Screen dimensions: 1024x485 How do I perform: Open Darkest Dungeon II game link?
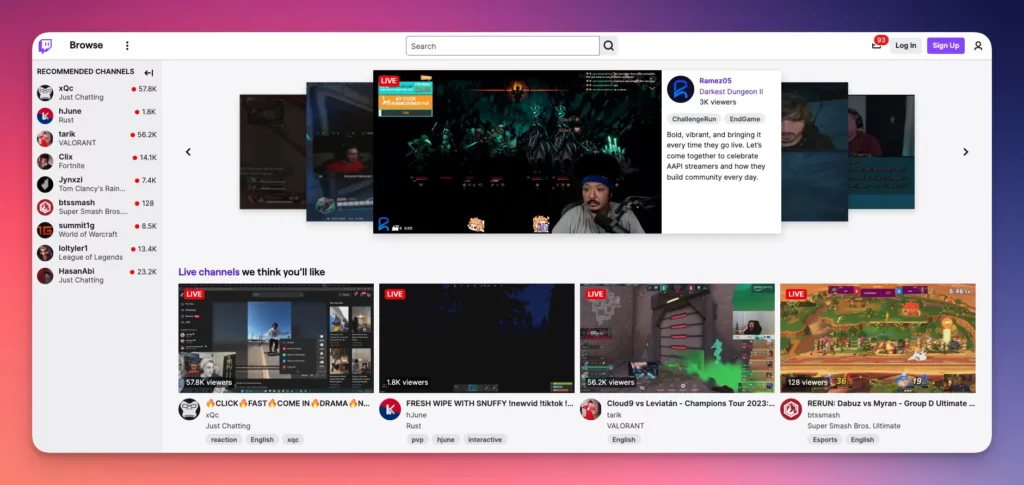(x=731, y=91)
